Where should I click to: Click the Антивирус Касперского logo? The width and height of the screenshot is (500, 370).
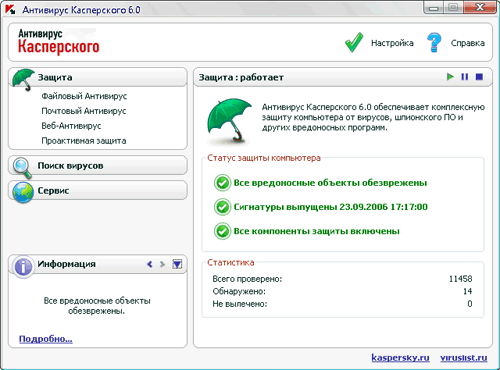tap(59, 42)
